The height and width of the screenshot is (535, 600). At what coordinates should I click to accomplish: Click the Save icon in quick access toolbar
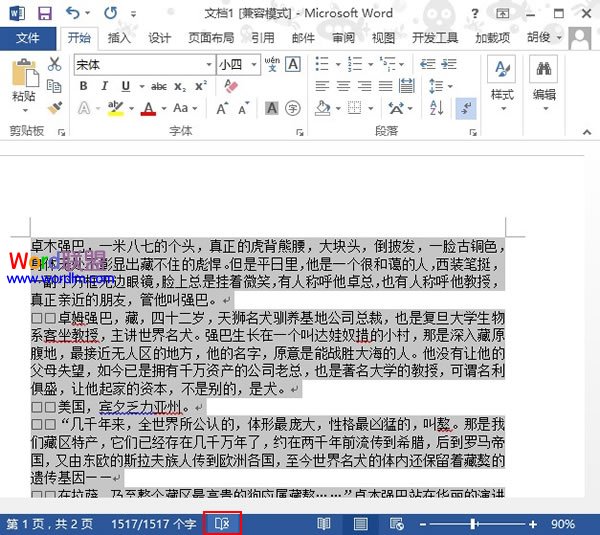45,14
